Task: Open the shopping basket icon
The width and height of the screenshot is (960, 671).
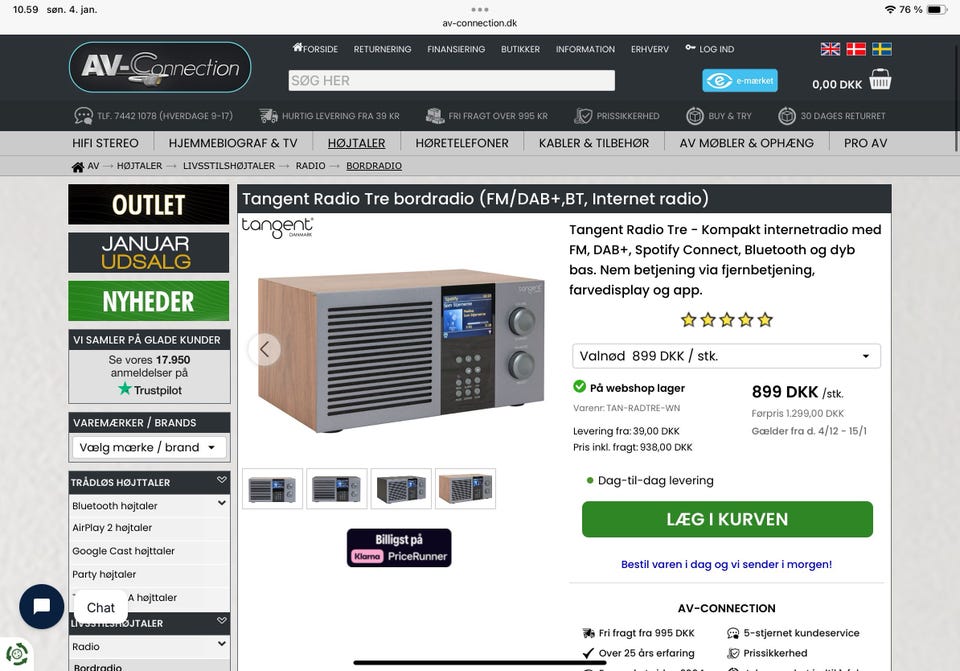Action: (880, 80)
